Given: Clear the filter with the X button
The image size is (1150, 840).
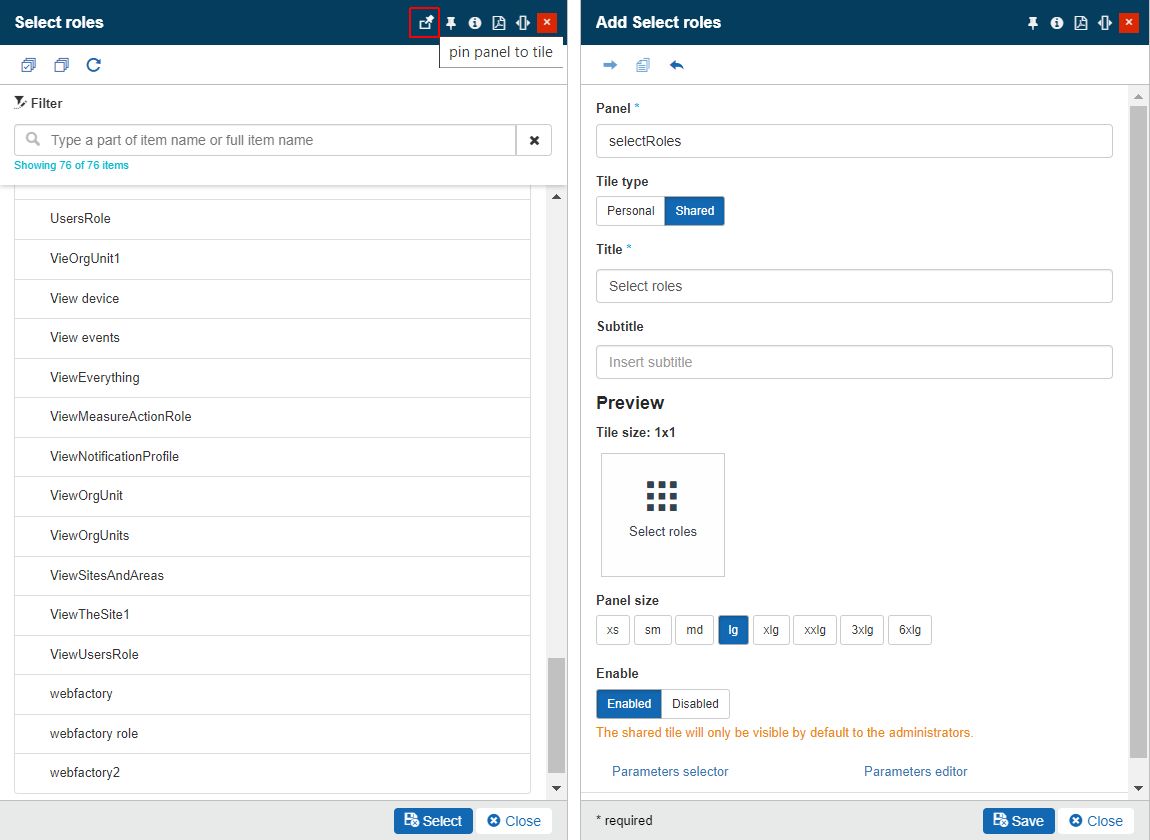Looking at the screenshot, I should (x=534, y=141).
